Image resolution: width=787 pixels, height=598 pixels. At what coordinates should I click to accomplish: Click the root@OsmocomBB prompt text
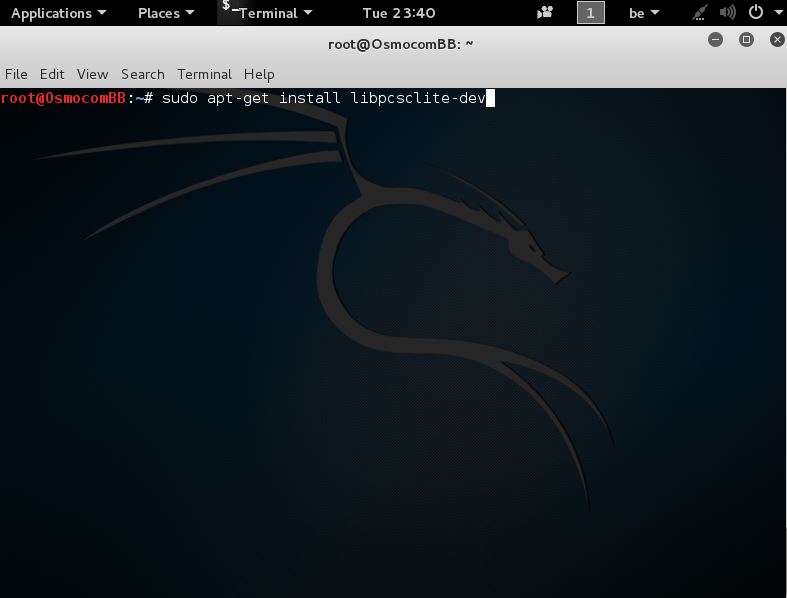(x=63, y=98)
